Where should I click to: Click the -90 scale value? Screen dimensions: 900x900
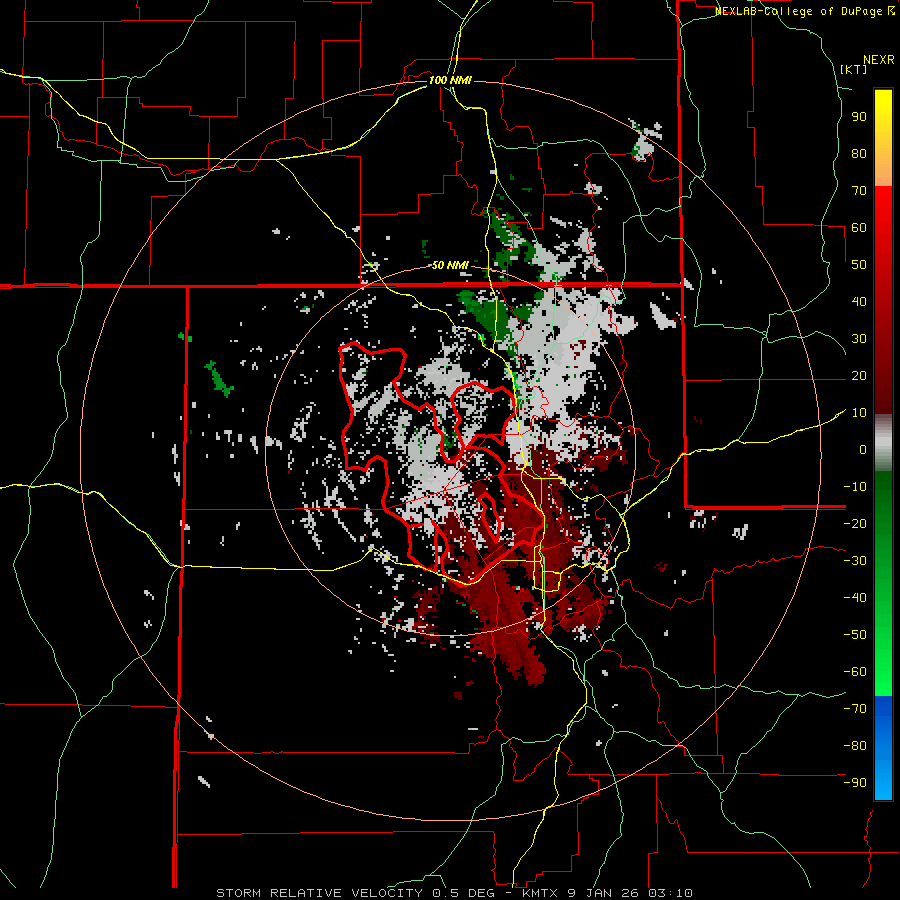click(x=855, y=783)
